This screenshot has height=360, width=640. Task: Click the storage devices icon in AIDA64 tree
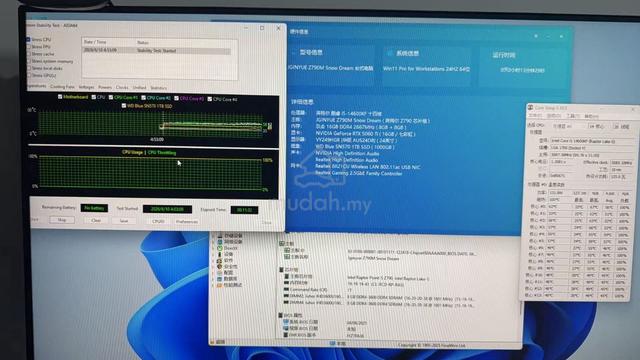point(220,236)
